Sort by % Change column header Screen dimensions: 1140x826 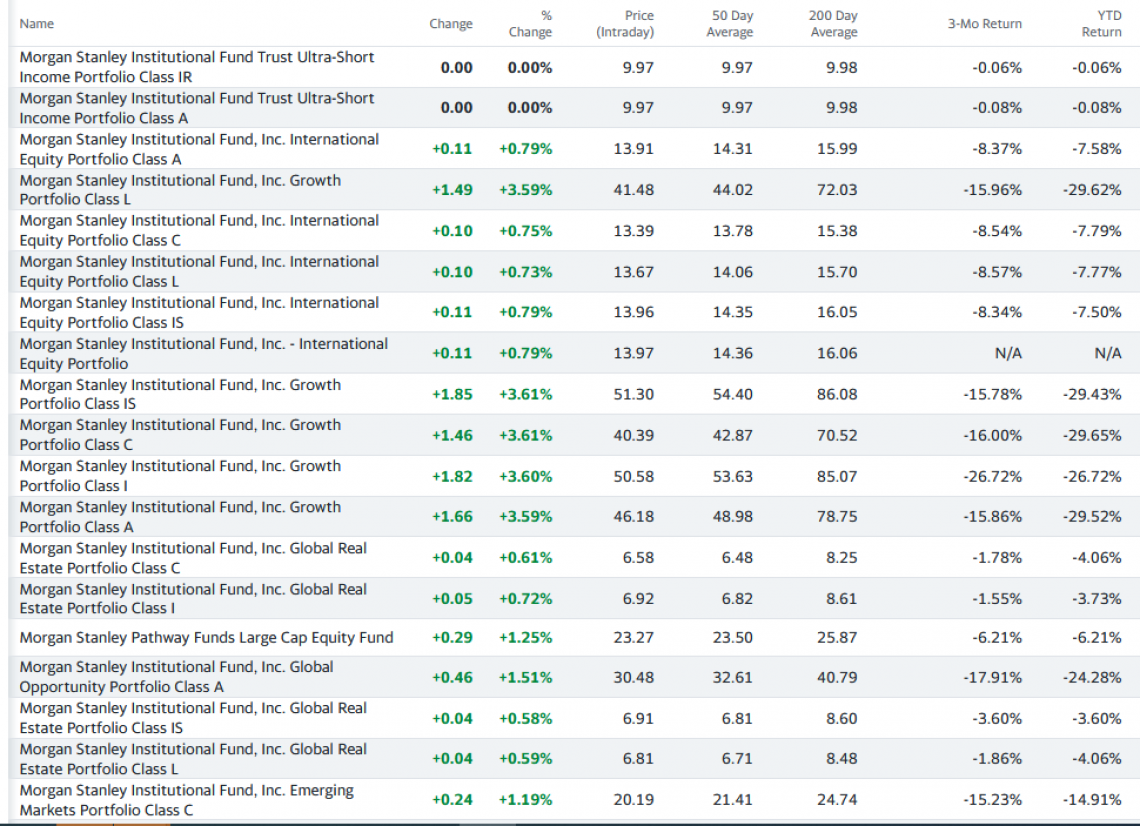point(530,24)
